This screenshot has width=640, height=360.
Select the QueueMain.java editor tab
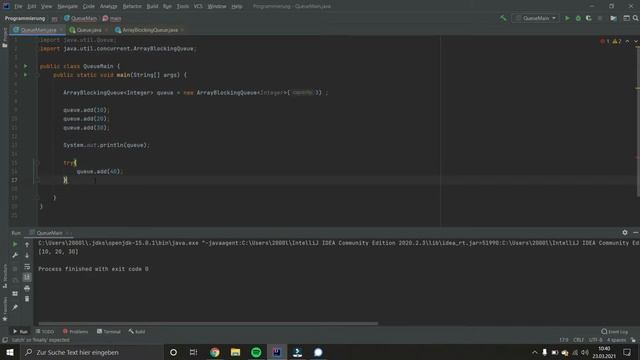[38, 30]
